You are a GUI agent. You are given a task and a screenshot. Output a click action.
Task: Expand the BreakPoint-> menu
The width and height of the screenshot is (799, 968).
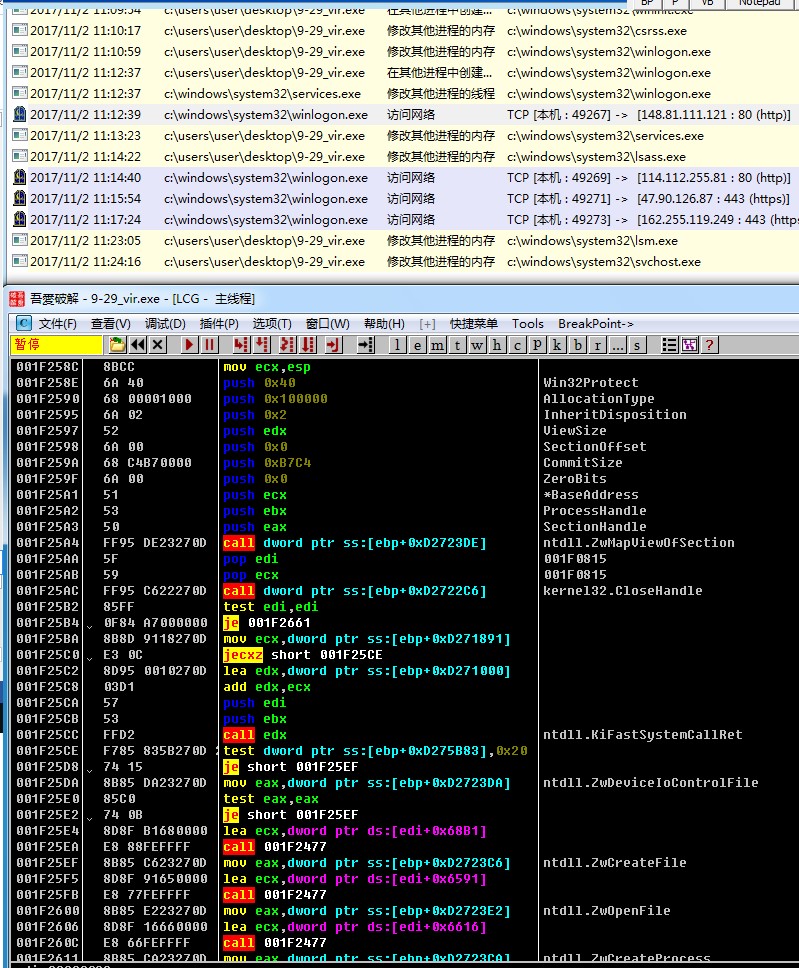(x=595, y=324)
